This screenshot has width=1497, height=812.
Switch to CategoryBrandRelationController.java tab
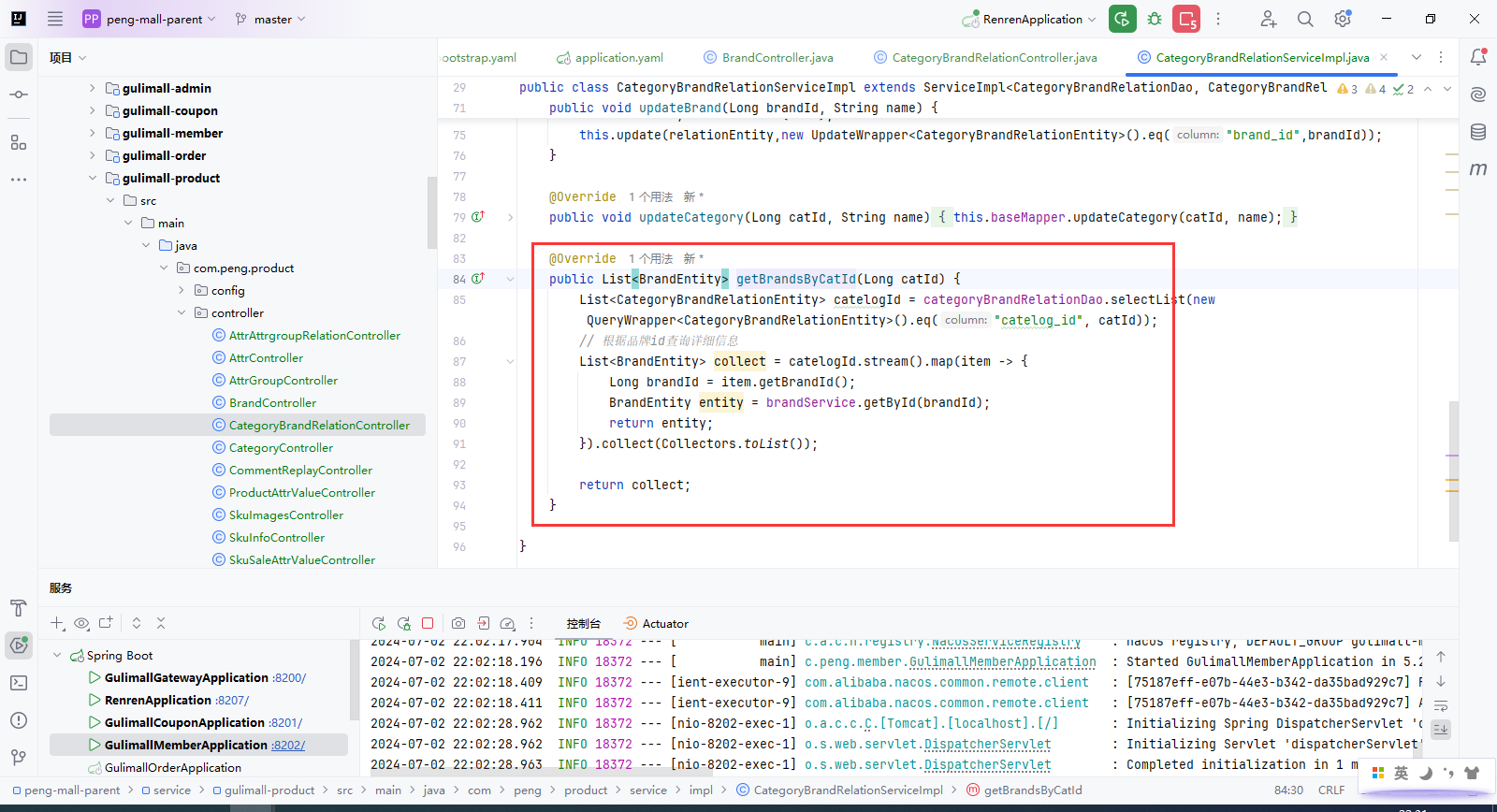point(985,58)
